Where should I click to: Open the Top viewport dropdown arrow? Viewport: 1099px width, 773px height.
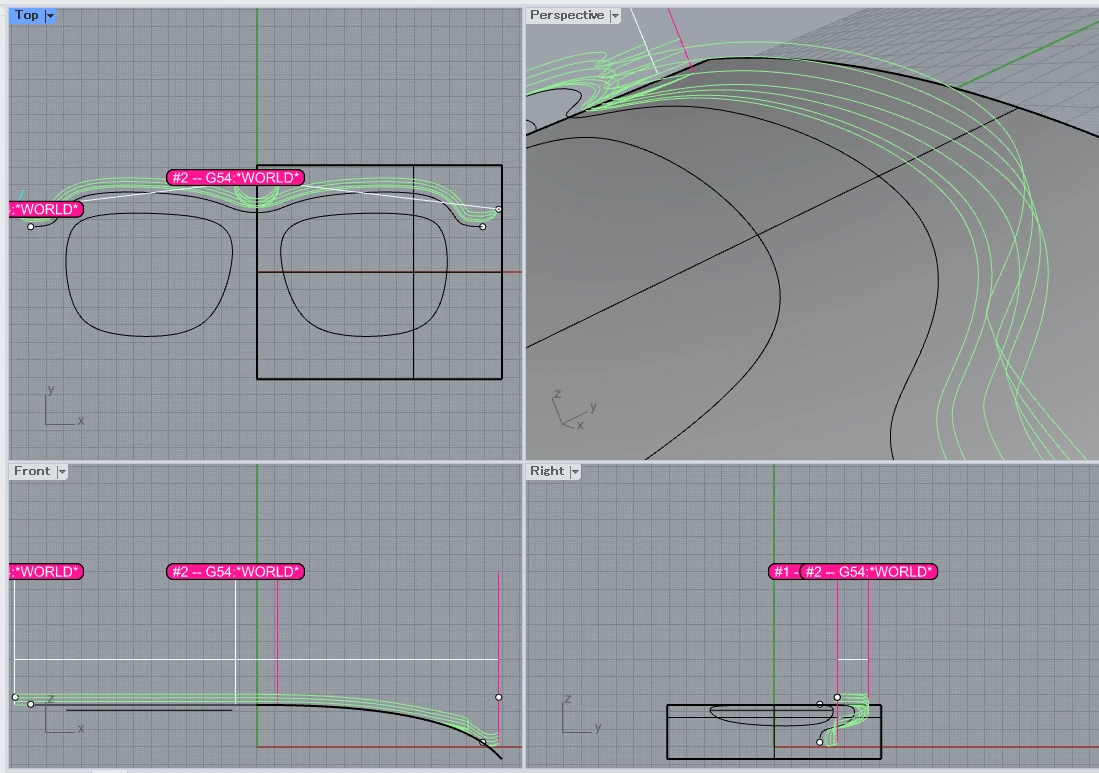point(50,15)
